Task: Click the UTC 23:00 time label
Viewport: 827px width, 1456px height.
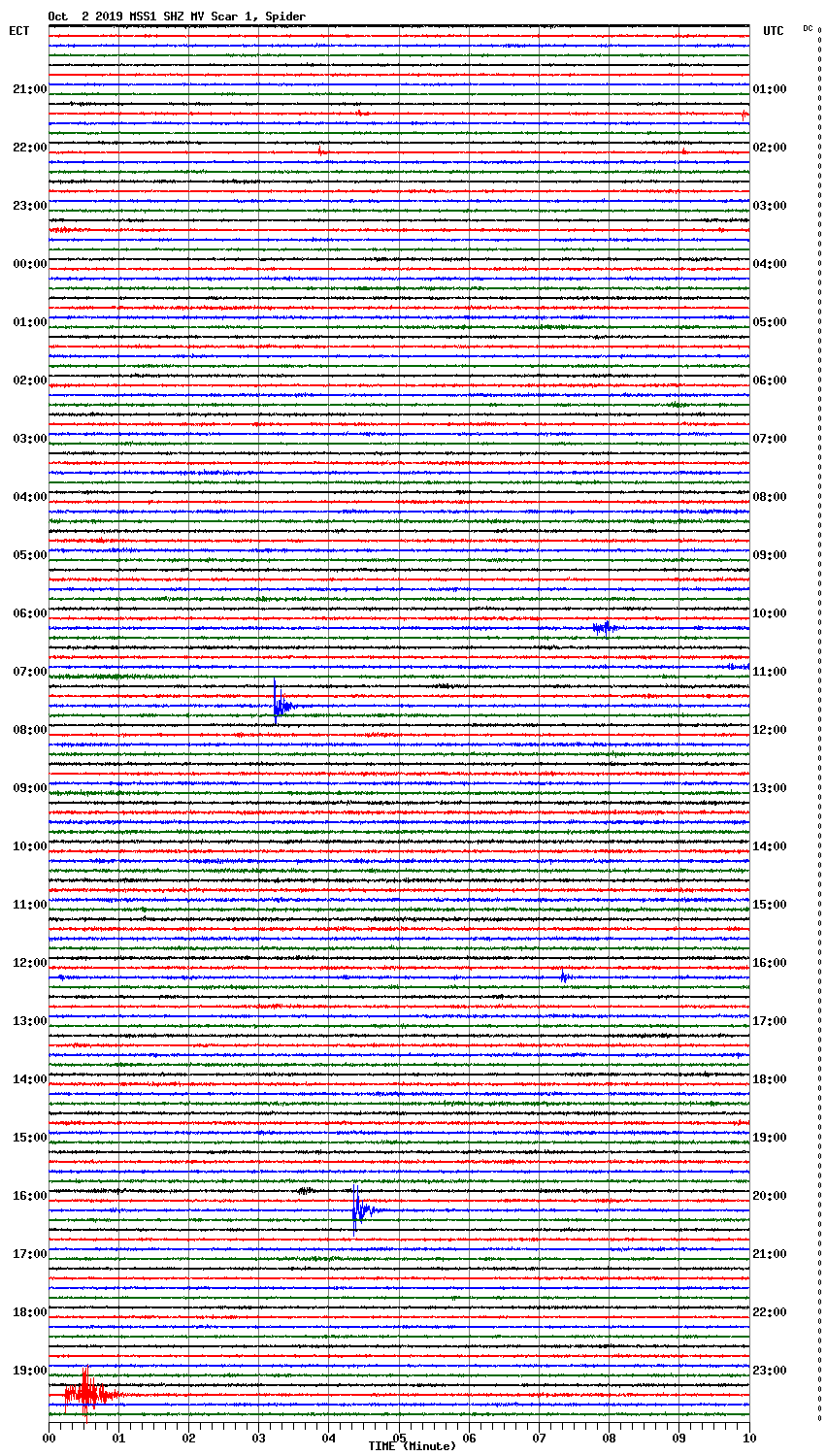Action: (x=770, y=1371)
